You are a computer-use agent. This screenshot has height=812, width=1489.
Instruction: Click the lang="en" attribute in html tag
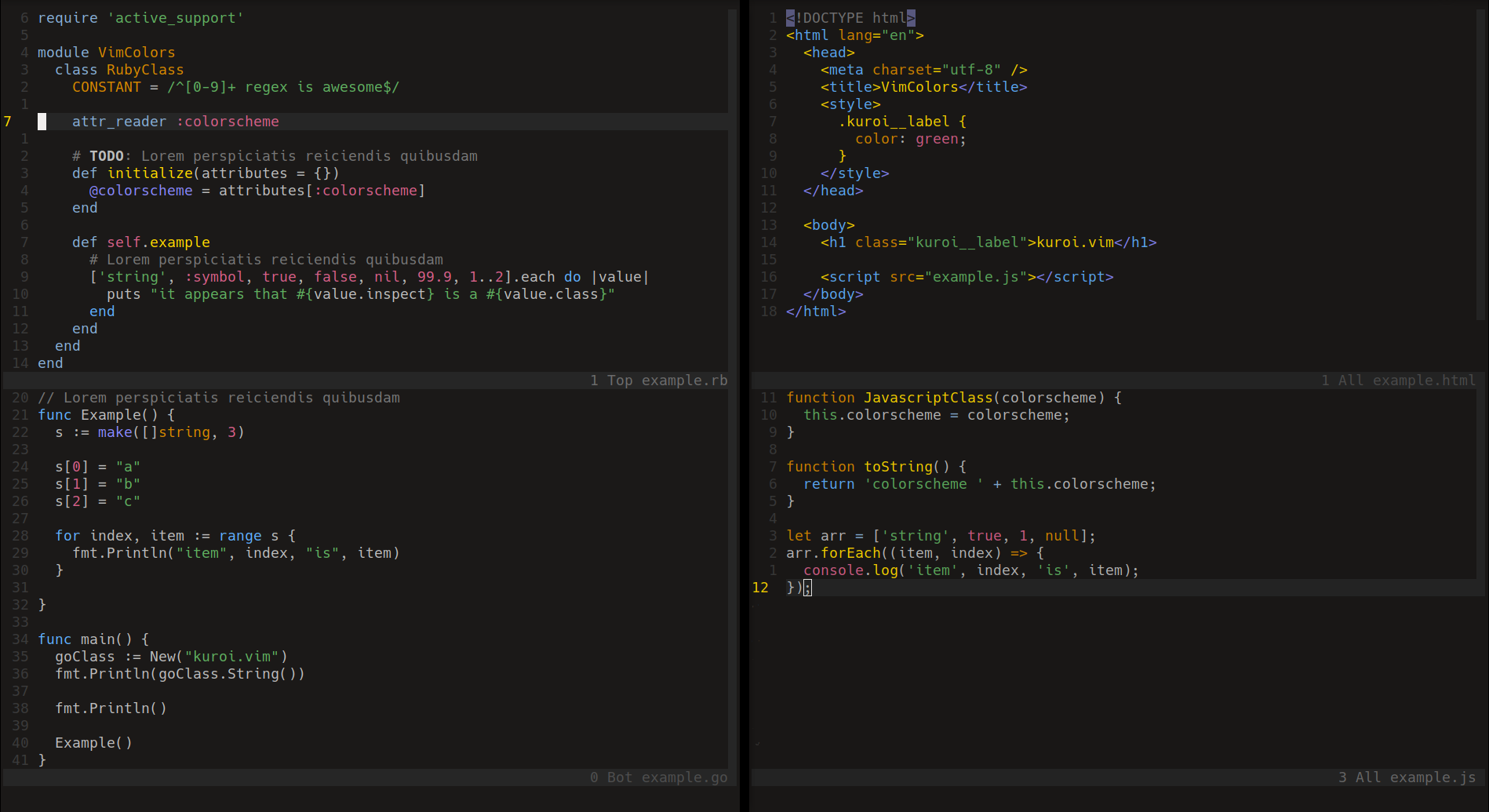tap(877, 35)
